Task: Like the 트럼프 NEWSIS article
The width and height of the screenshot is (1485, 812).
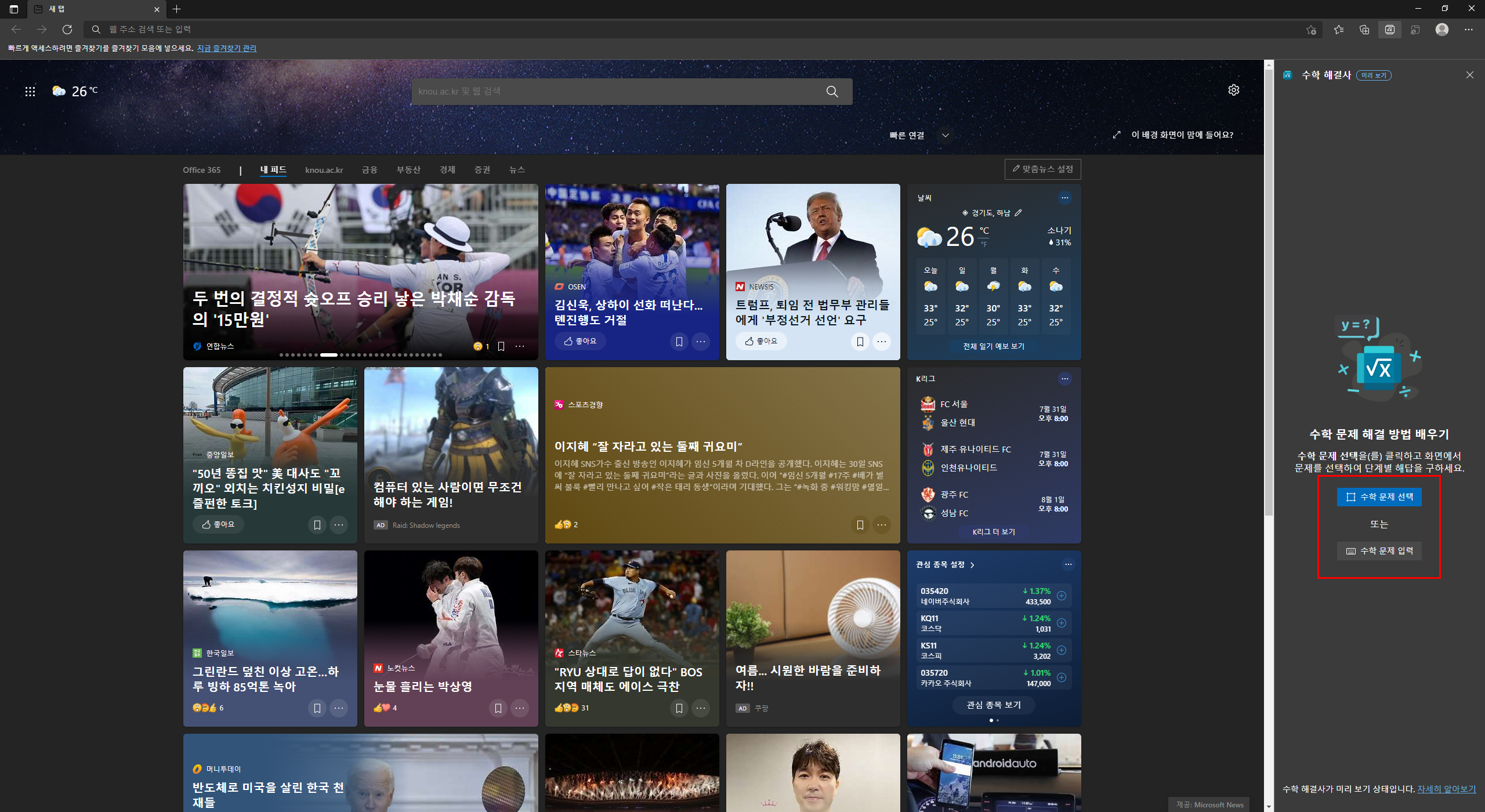Action: (x=760, y=341)
